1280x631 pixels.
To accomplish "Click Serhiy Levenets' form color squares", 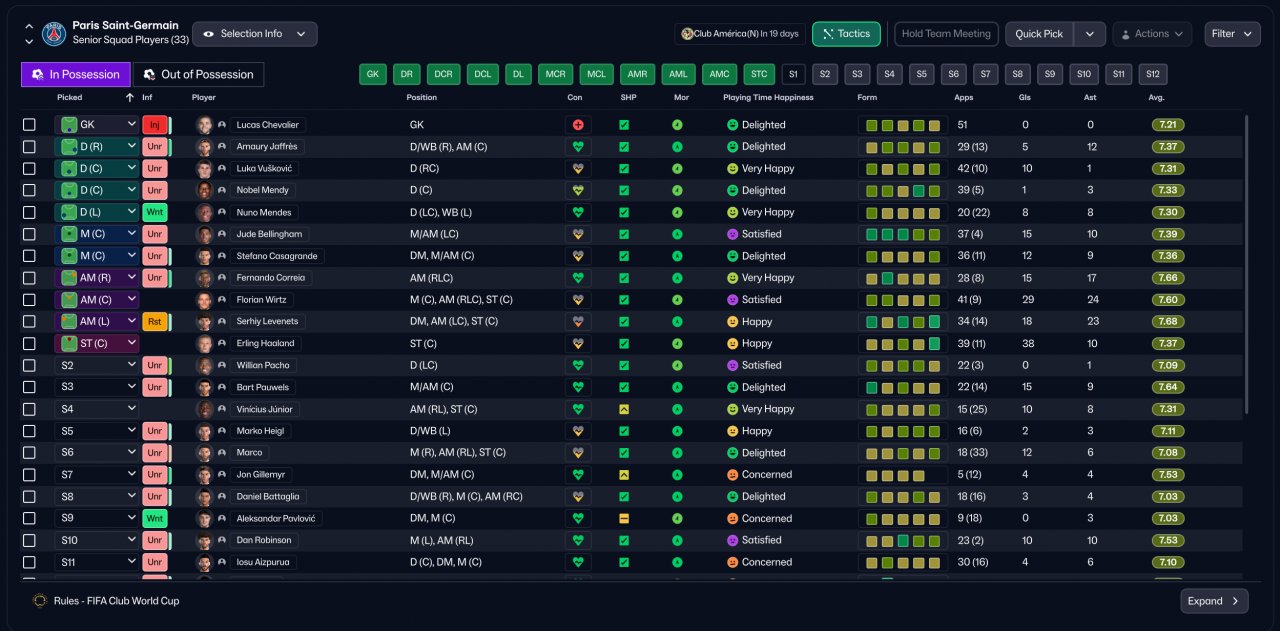I will tap(903, 322).
